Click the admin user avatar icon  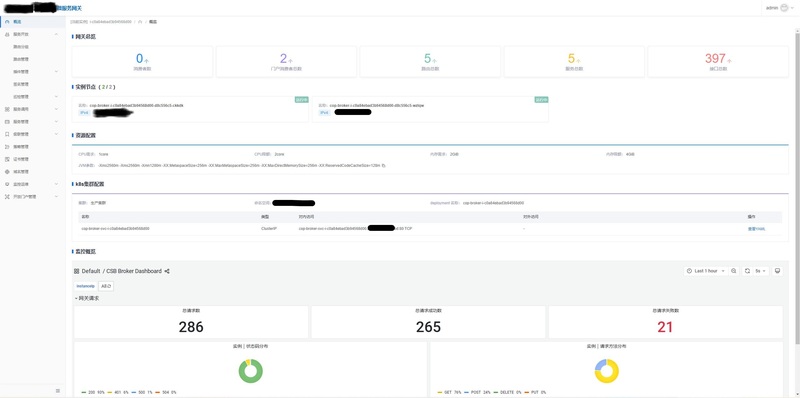784,8
